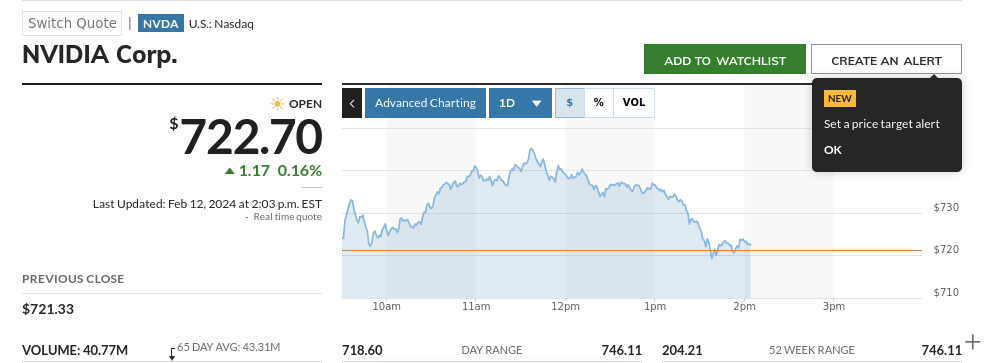This screenshot has width=990, height=363.
Task: Dismiss price alert tooltip with OK
Action: [x=833, y=150]
